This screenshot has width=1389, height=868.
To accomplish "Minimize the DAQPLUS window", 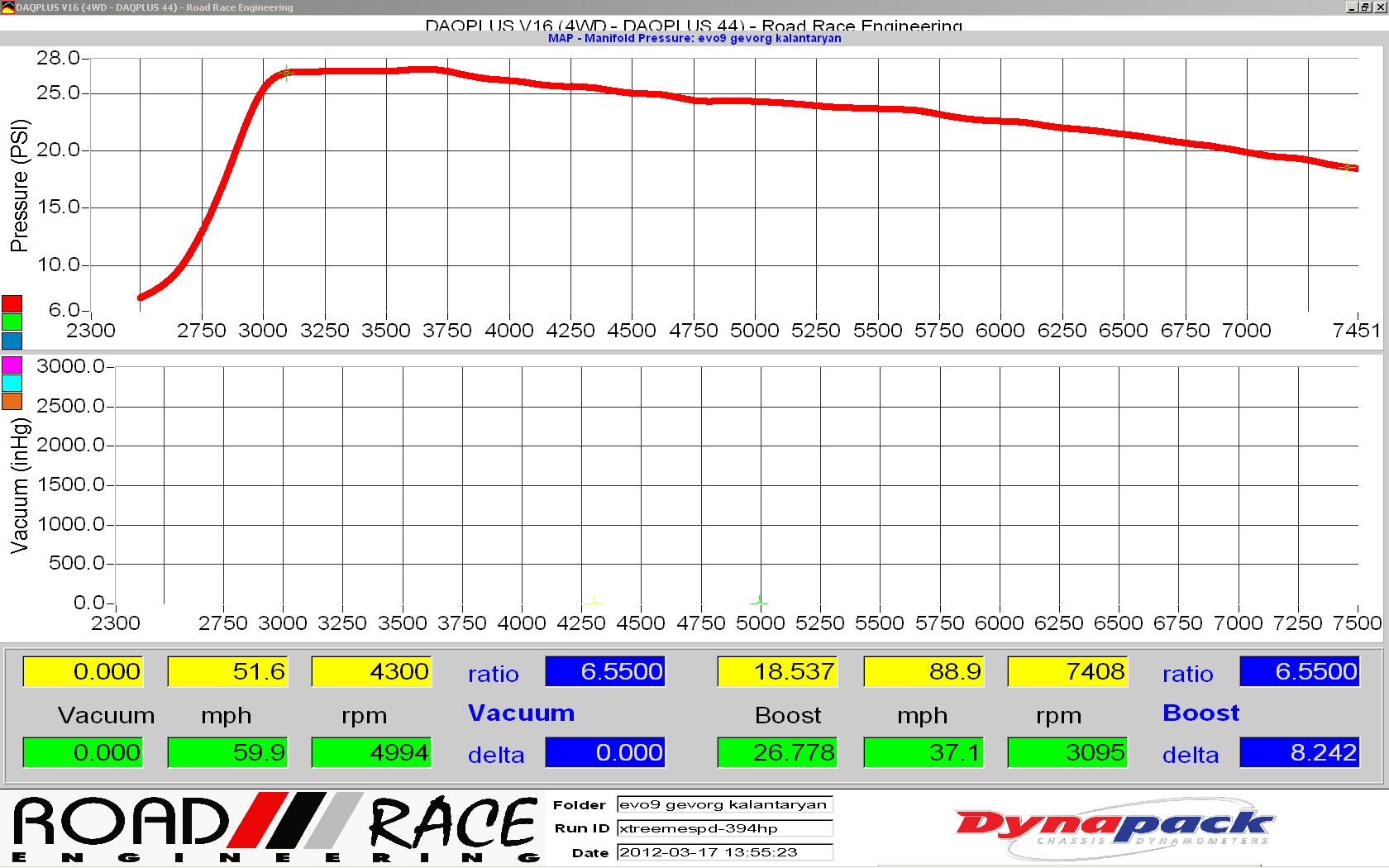I will click(1351, 7).
